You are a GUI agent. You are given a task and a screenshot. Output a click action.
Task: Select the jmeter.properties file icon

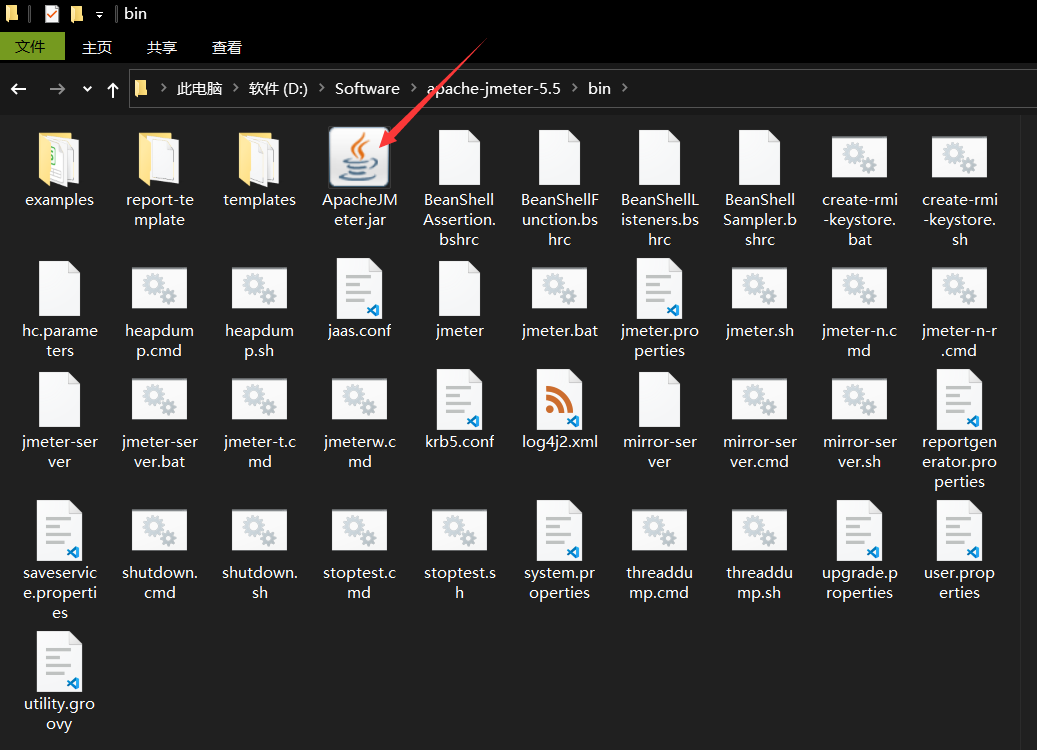[x=659, y=288]
